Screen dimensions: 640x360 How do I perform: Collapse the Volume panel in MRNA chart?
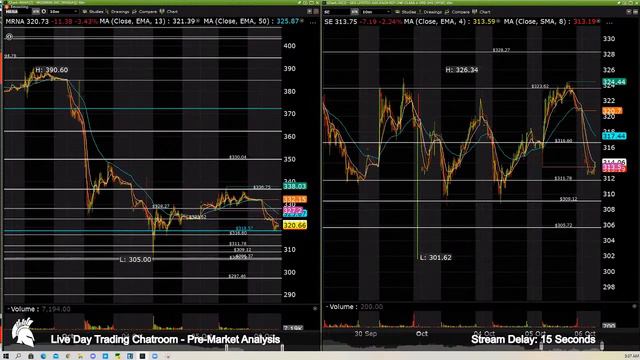click(8, 309)
